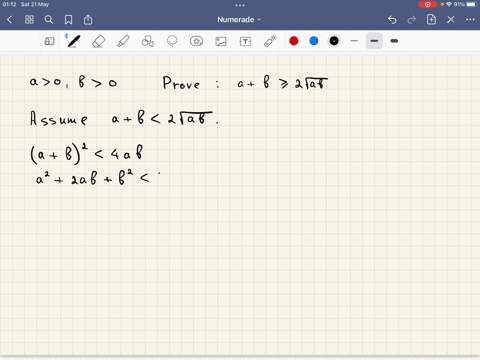Insert an image with the Image tool
Viewport: 480px width, 360px height.
coord(221,41)
